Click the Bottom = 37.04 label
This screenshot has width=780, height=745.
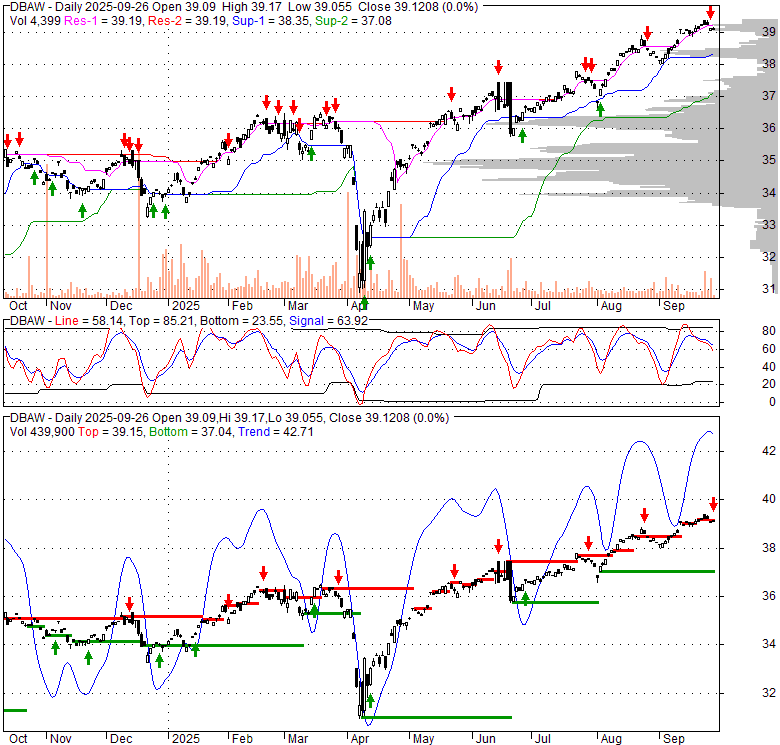coord(192,432)
